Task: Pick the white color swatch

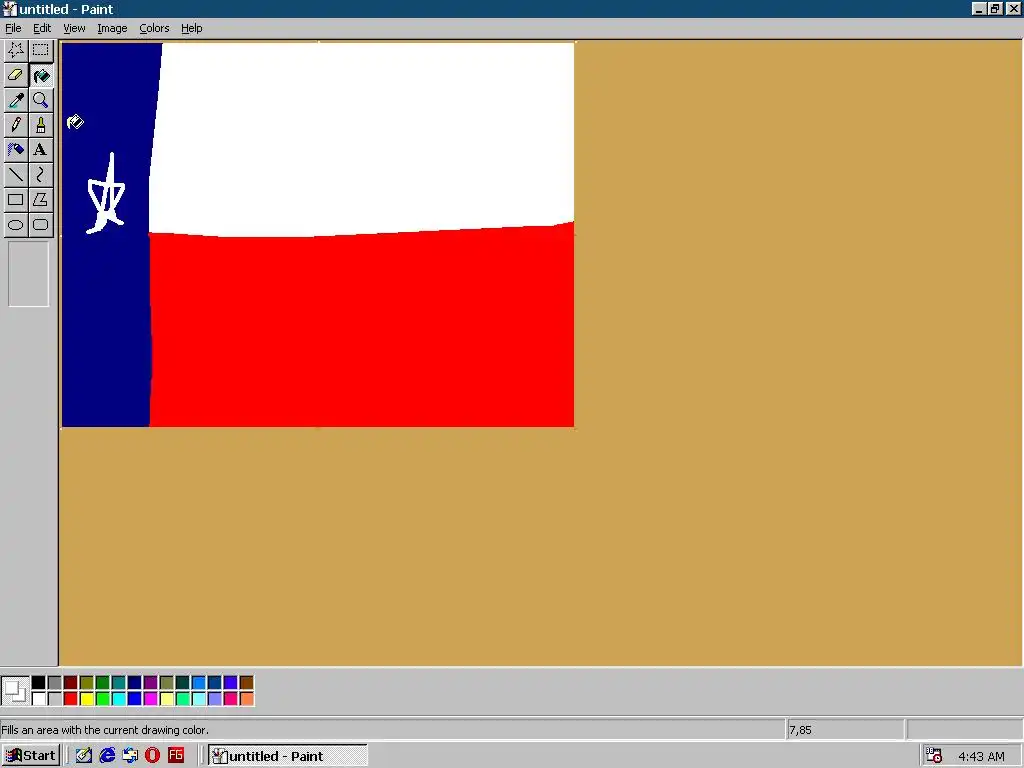Action: pyautogui.click(x=39, y=699)
